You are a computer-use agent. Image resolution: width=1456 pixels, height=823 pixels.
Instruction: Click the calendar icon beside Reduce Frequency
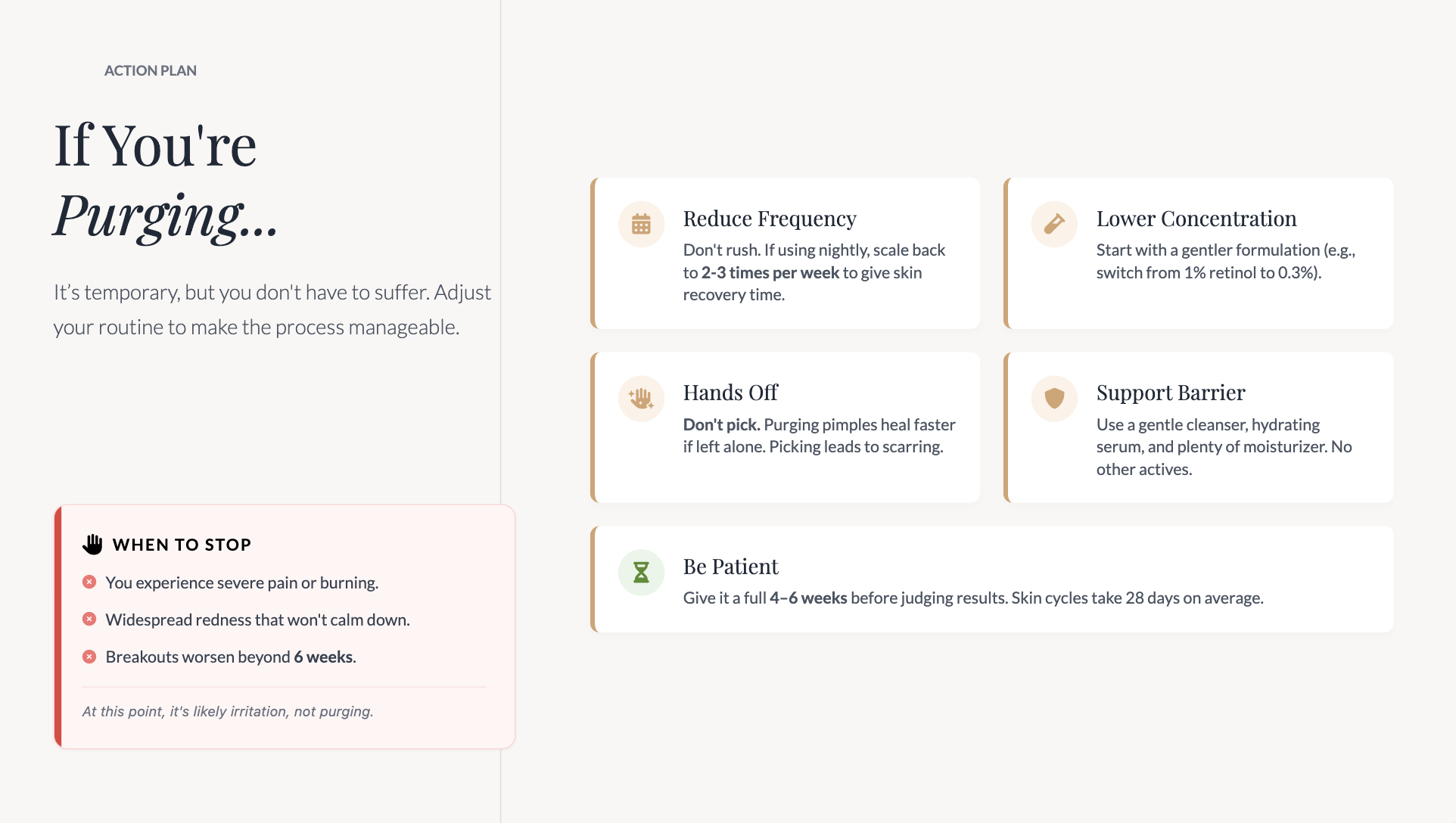tap(641, 224)
